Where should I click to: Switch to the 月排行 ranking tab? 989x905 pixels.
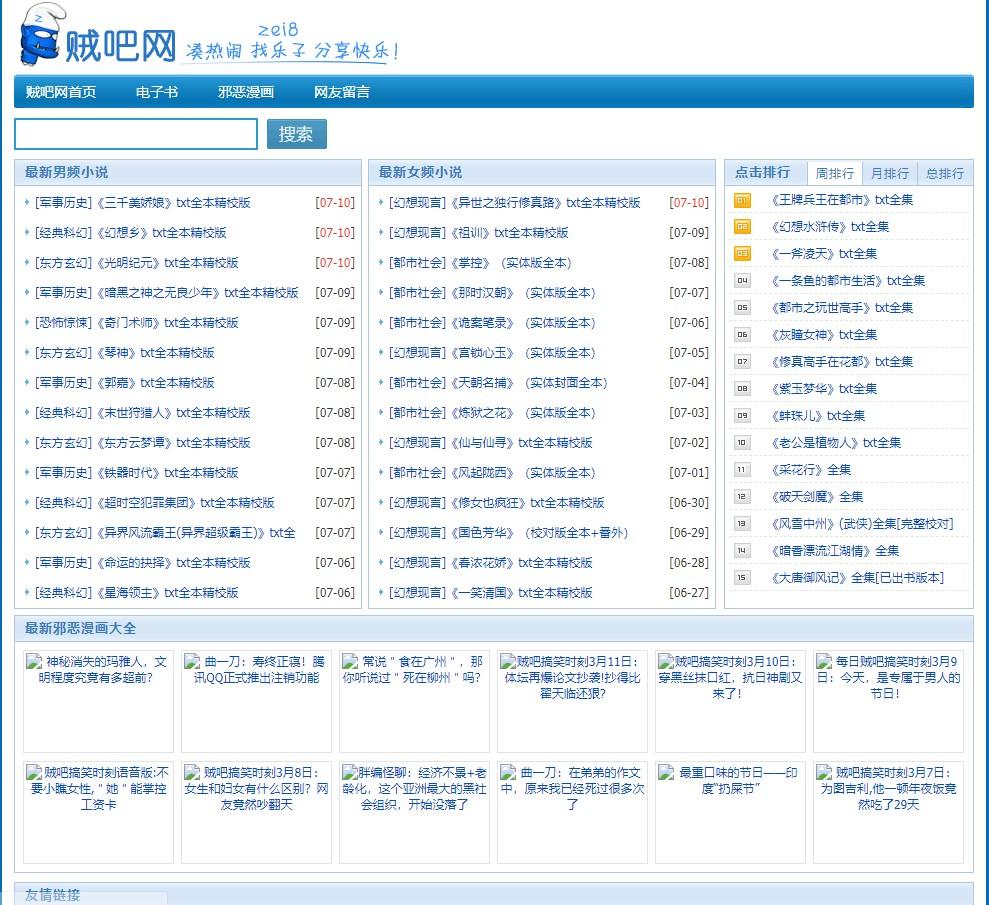889,173
